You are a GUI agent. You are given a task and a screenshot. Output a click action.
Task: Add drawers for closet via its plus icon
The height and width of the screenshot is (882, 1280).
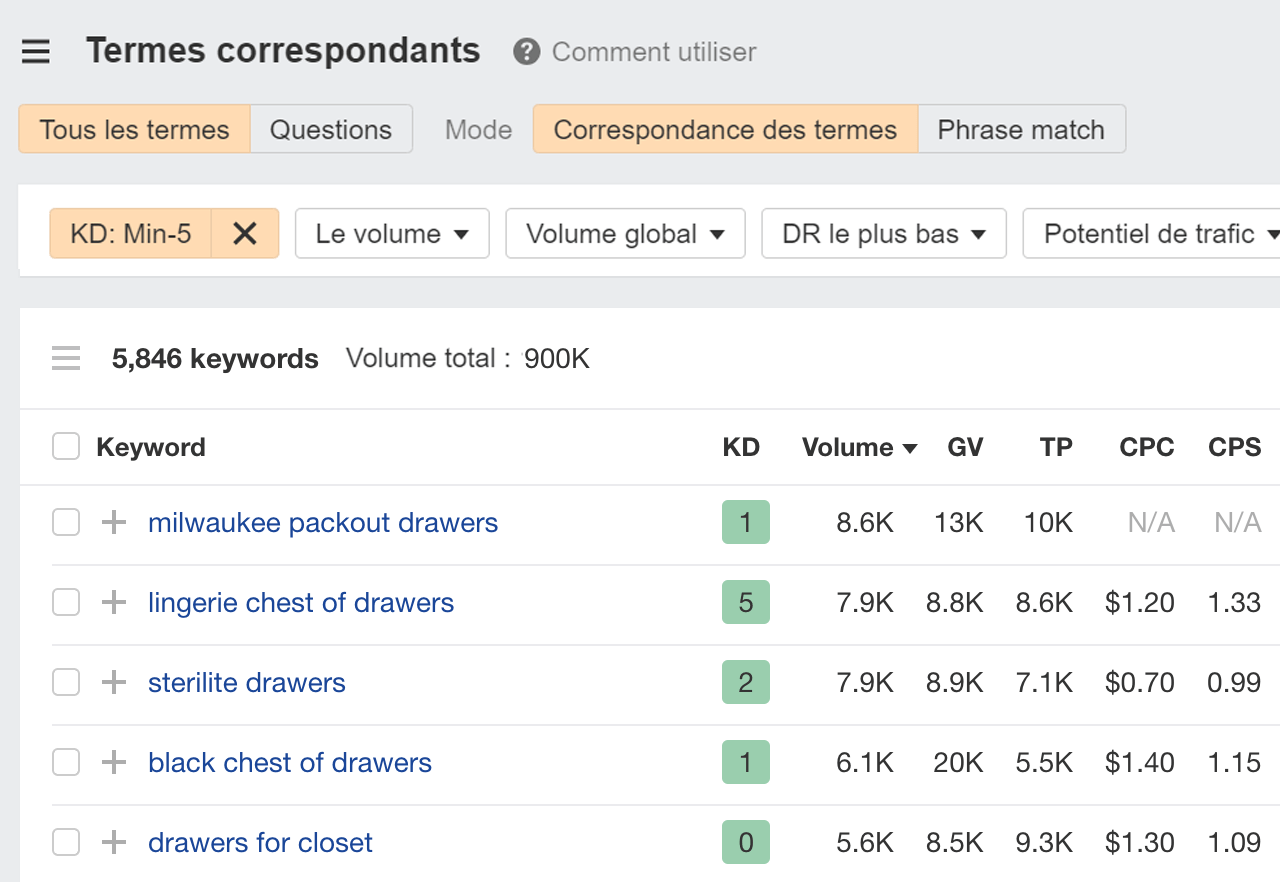pyautogui.click(x=113, y=842)
